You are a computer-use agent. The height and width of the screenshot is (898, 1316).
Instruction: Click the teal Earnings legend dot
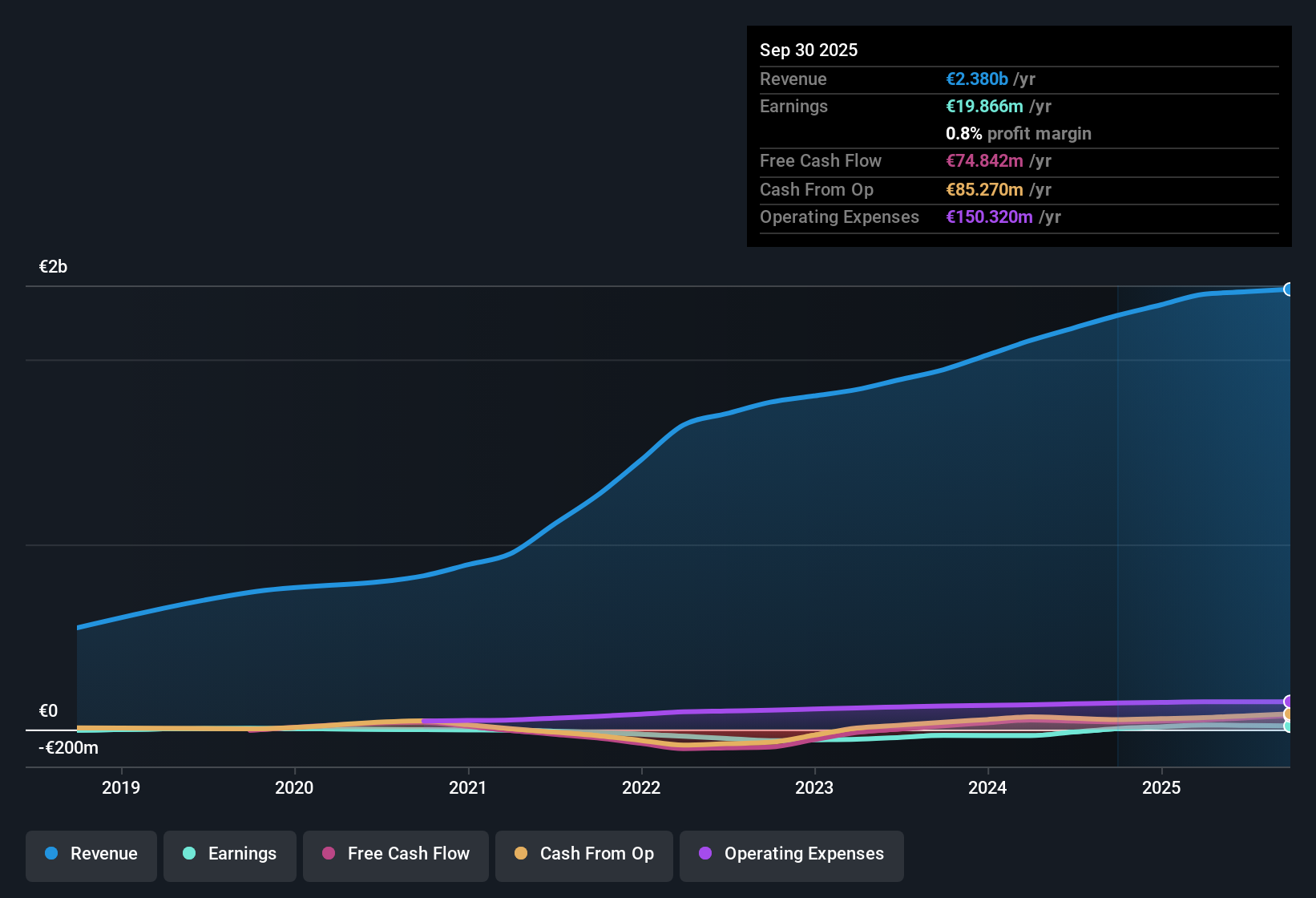[190, 854]
